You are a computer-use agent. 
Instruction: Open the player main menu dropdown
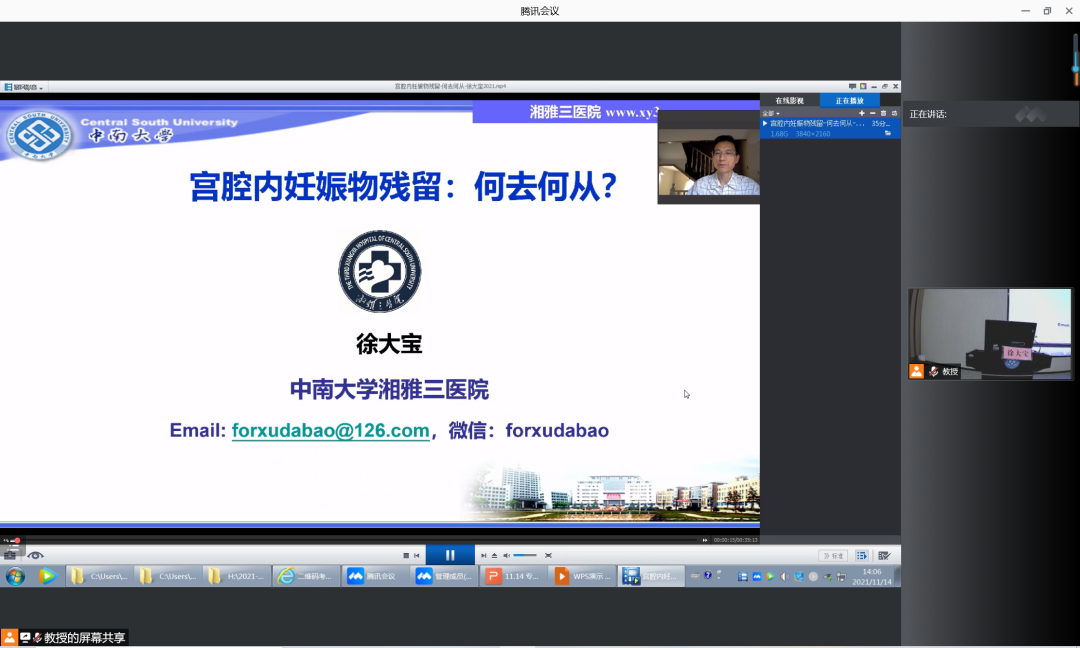pyautogui.click(x=23, y=87)
